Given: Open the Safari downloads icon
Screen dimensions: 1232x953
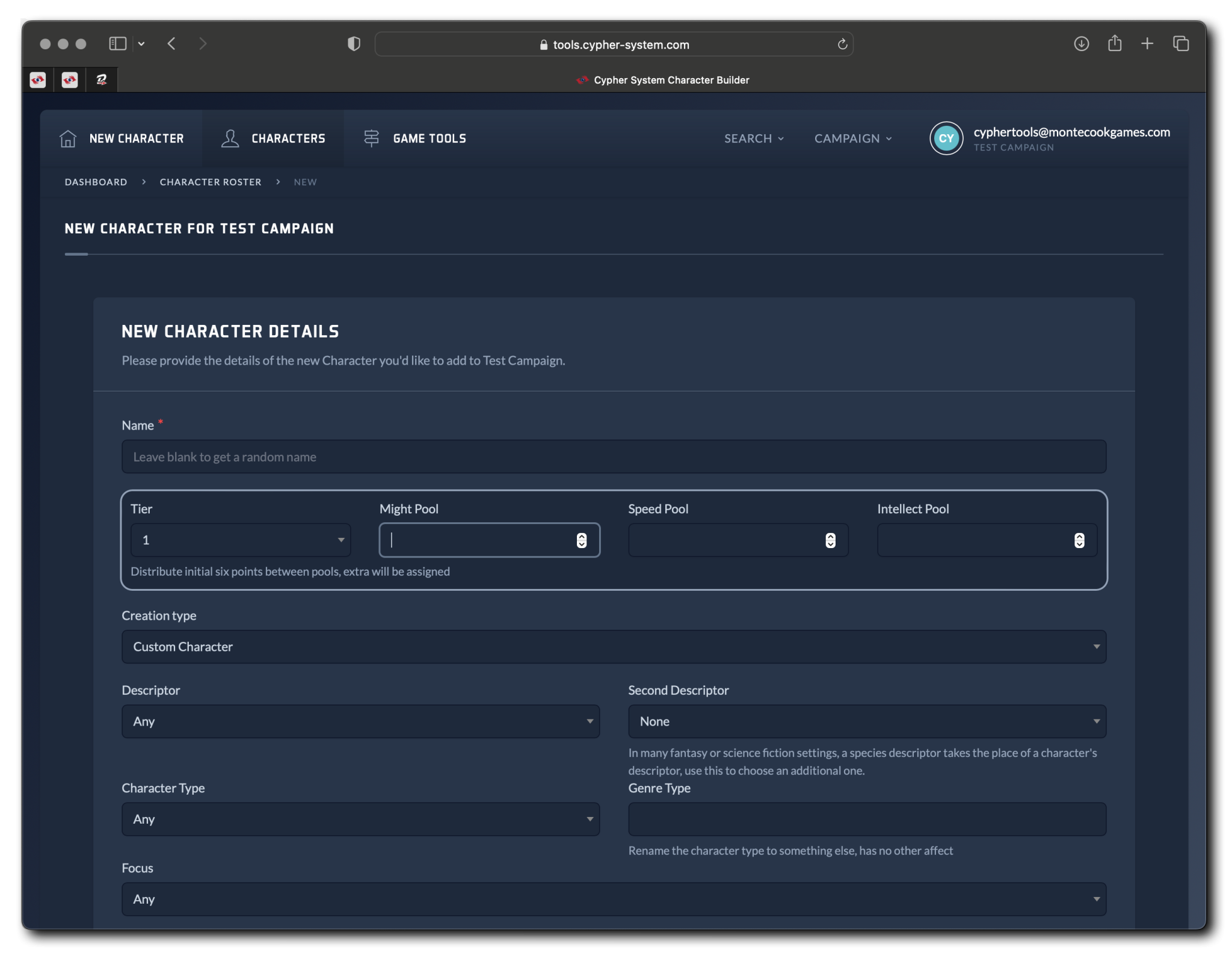Looking at the screenshot, I should [1081, 43].
